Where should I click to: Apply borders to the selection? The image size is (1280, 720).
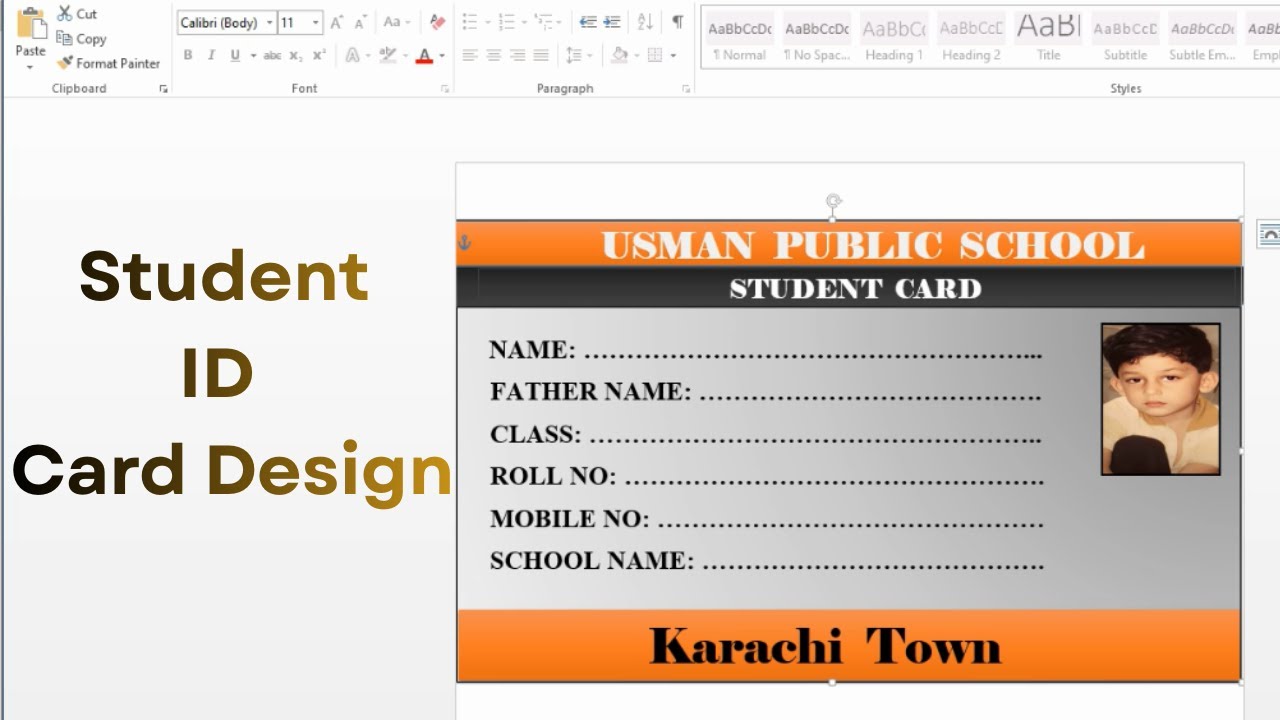[655, 56]
